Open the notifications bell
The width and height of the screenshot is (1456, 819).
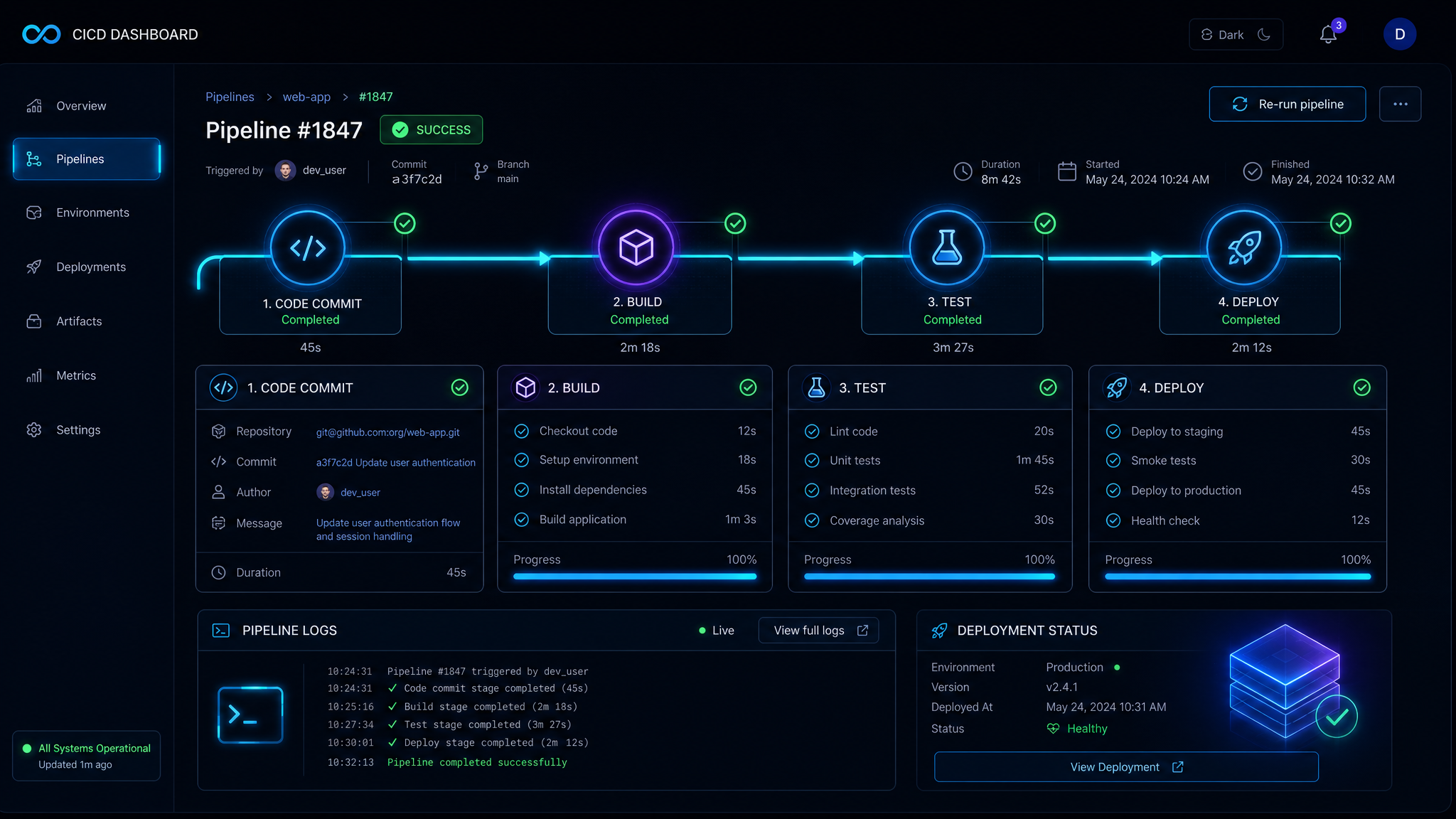tap(1328, 34)
